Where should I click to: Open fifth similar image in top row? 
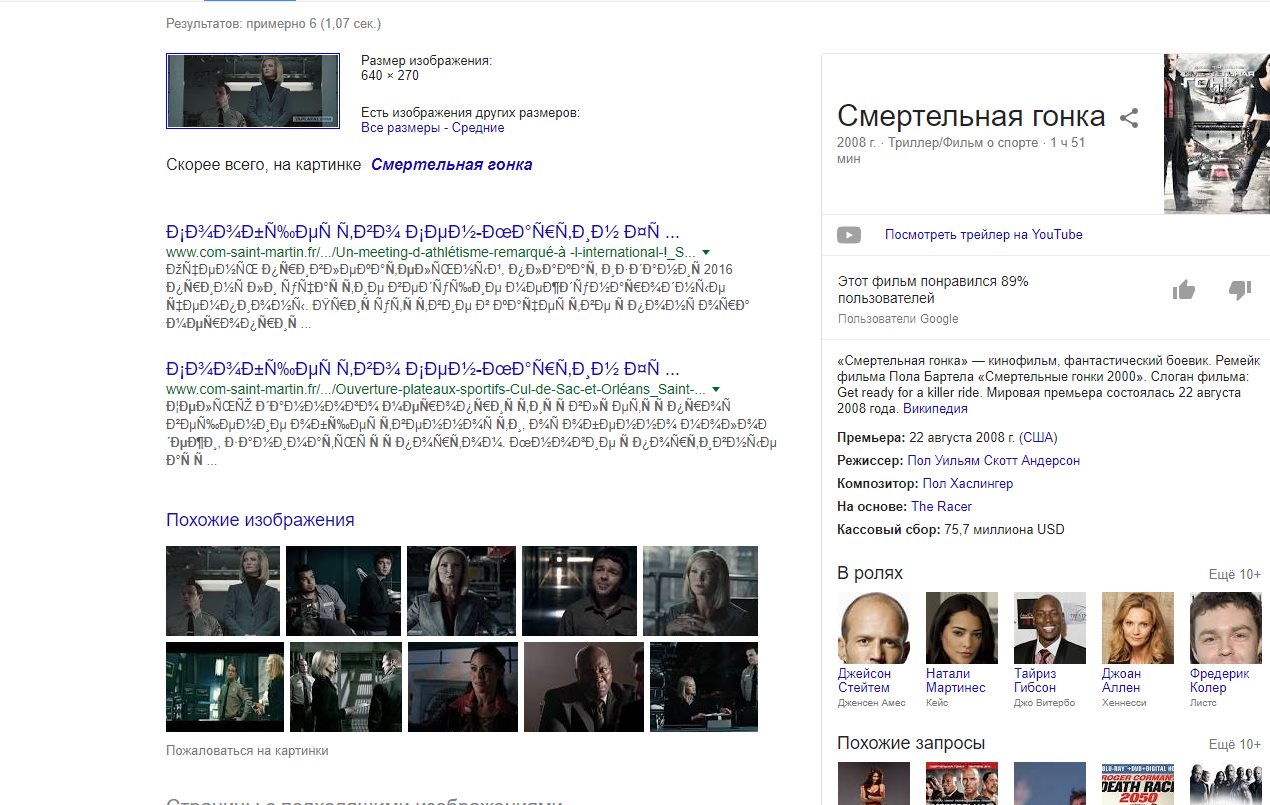tap(700, 591)
